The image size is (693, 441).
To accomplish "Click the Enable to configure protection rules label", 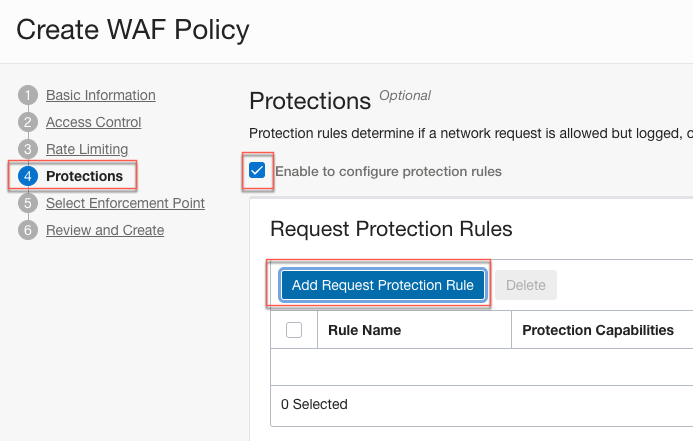I will pos(388,171).
